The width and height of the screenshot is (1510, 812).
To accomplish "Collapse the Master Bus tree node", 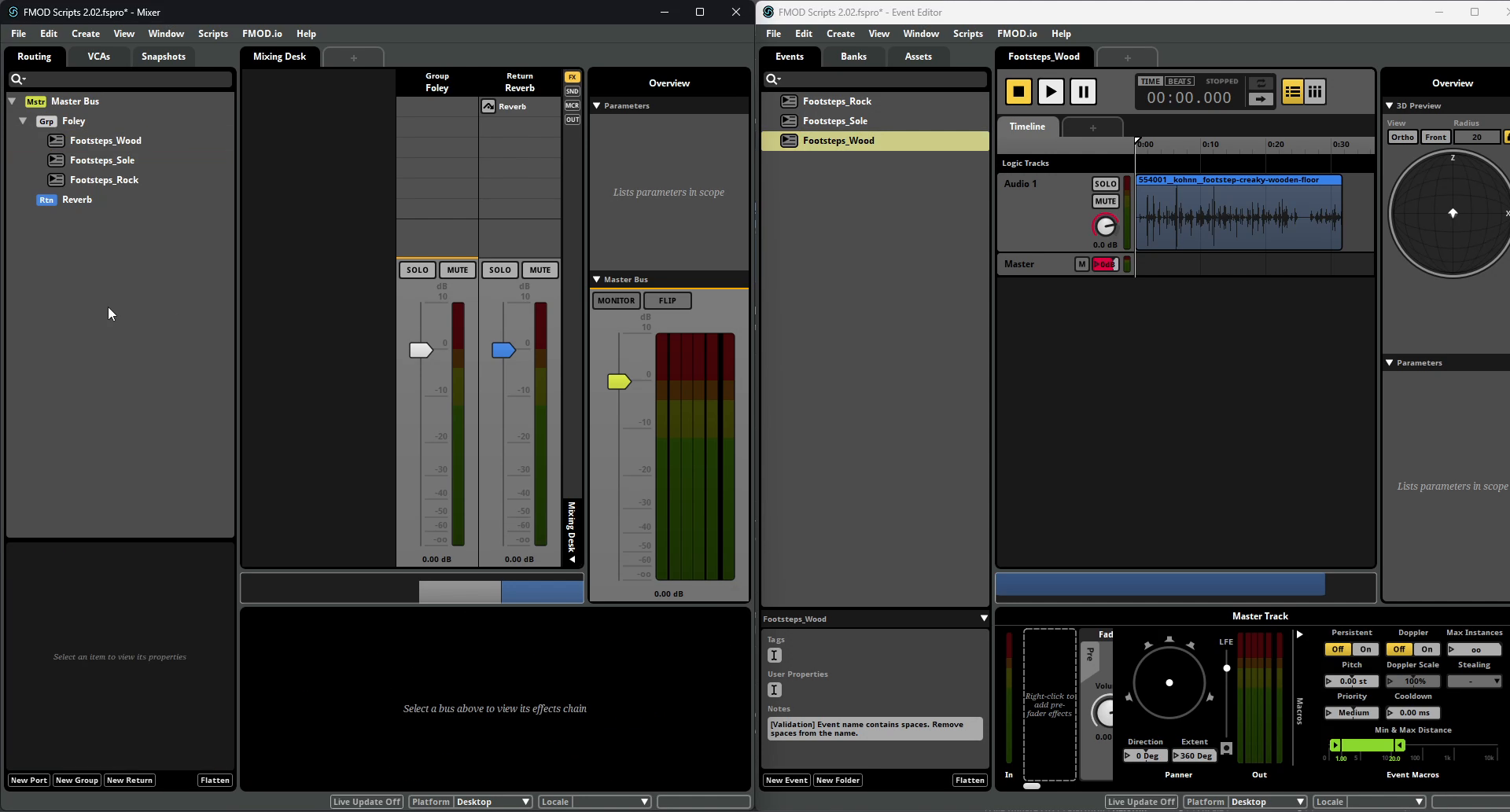I will (x=13, y=101).
